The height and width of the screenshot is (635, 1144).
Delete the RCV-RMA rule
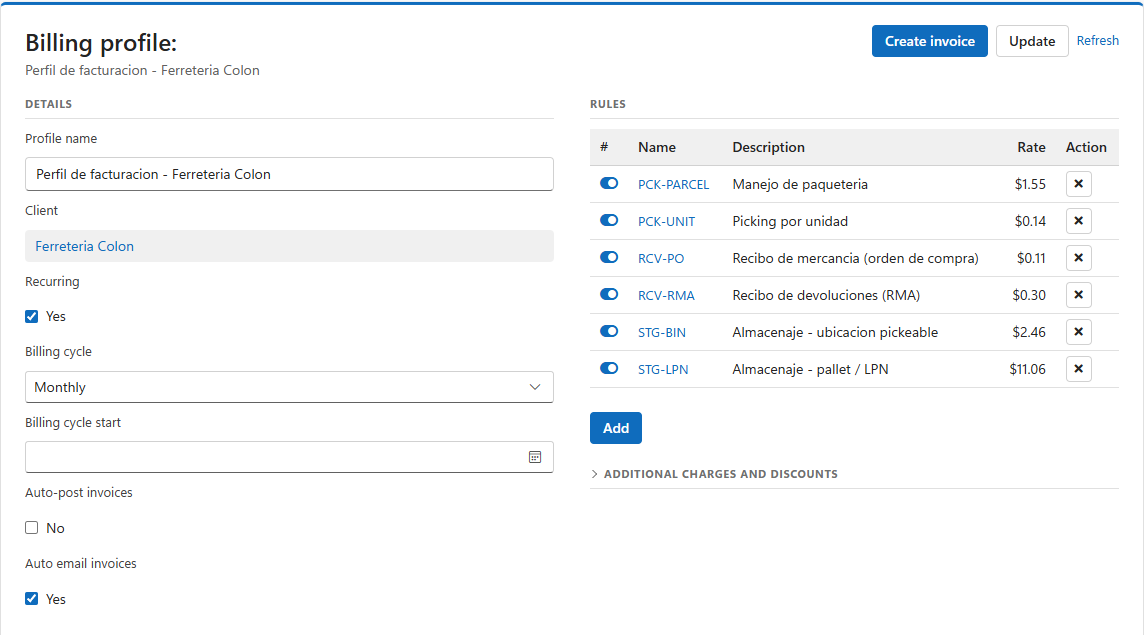(1078, 295)
